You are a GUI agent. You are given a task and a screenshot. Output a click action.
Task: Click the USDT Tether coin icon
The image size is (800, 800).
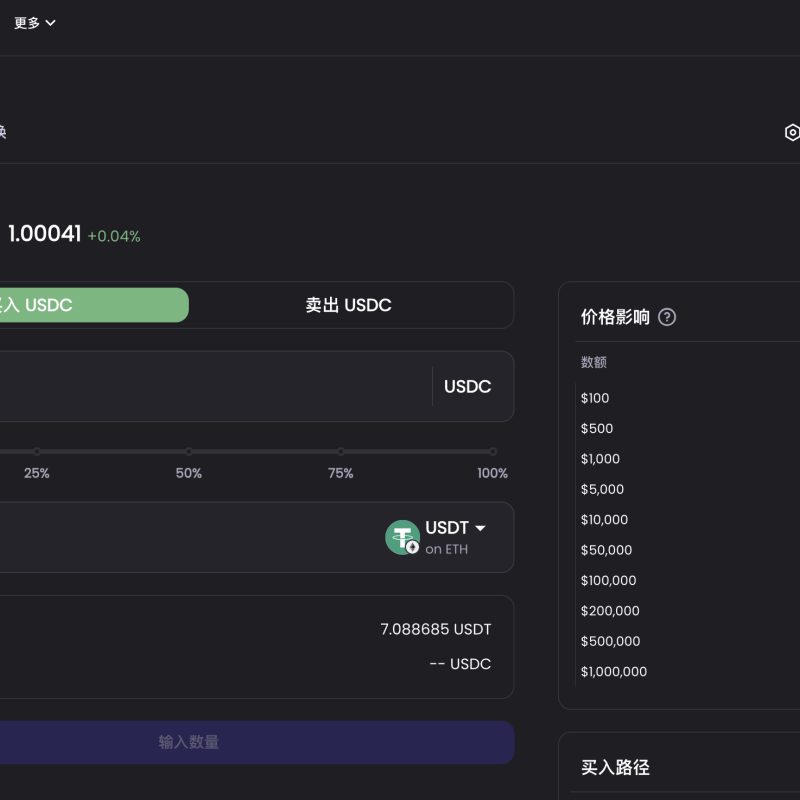[402, 537]
